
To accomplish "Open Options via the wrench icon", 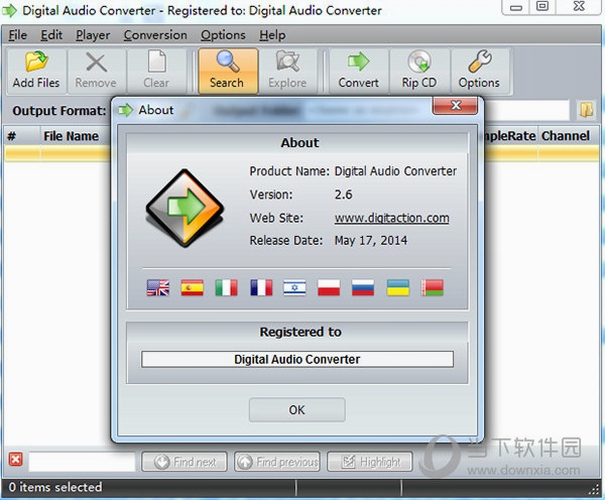I will [x=479, y=71].
